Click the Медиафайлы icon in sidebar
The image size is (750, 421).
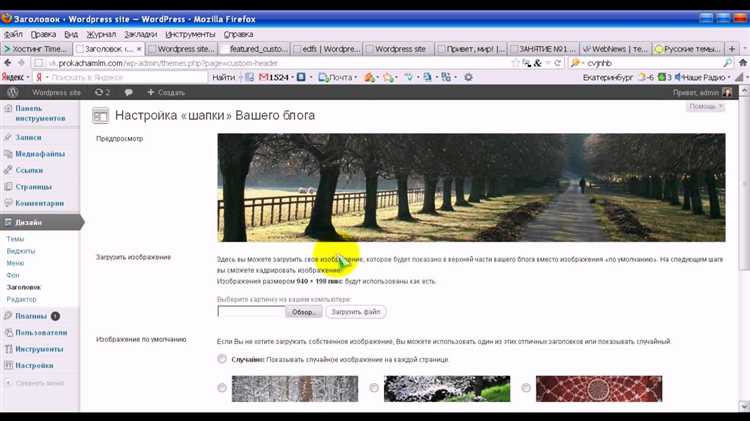8,154
